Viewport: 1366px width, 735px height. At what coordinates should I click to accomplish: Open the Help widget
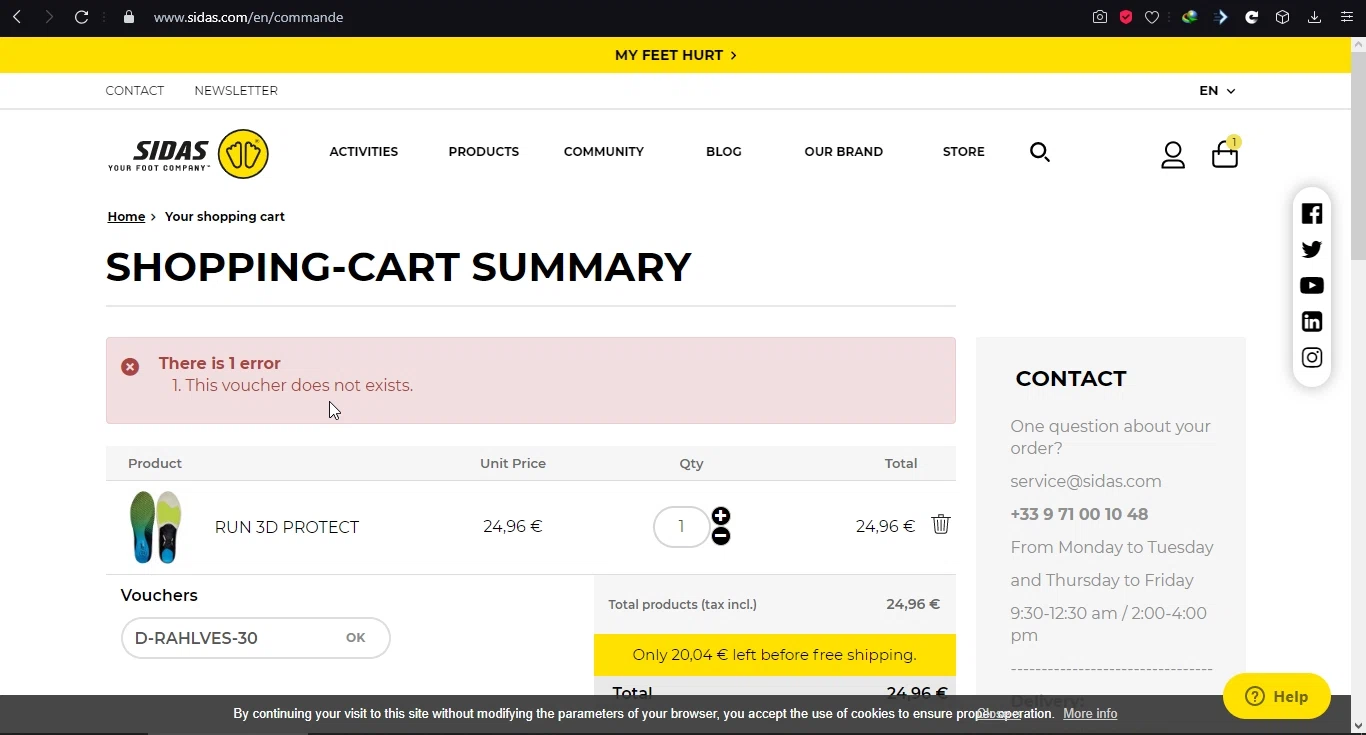(x=1277, y=696)
